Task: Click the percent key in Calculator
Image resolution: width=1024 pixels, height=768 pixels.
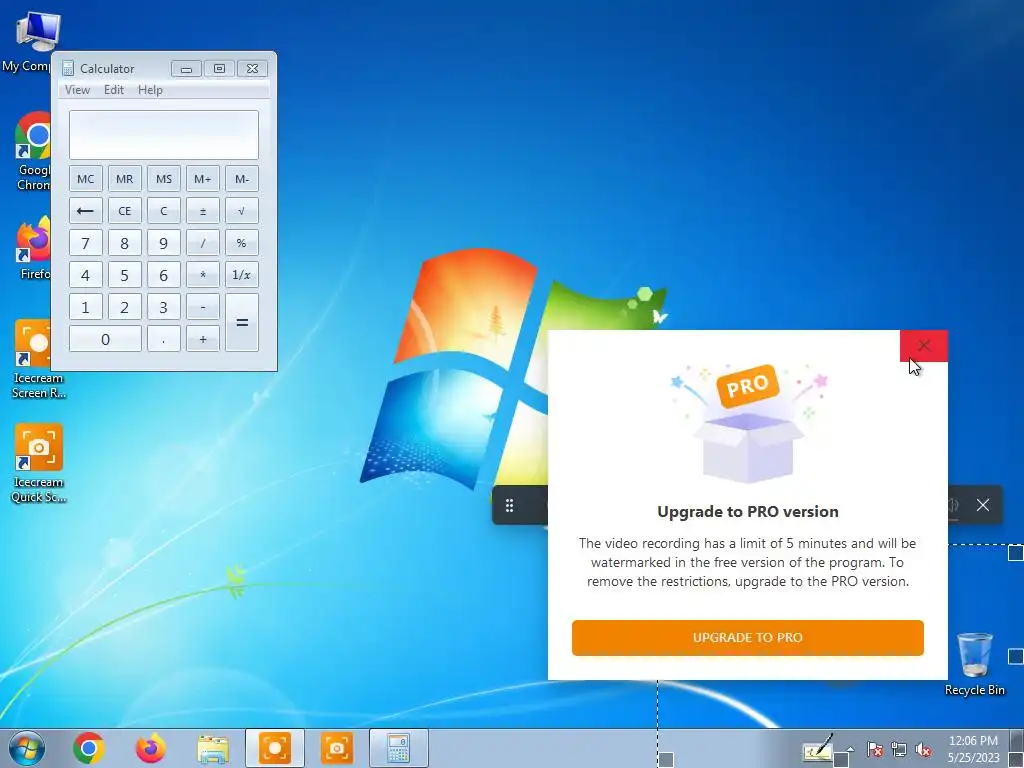Action: (242, 243)
